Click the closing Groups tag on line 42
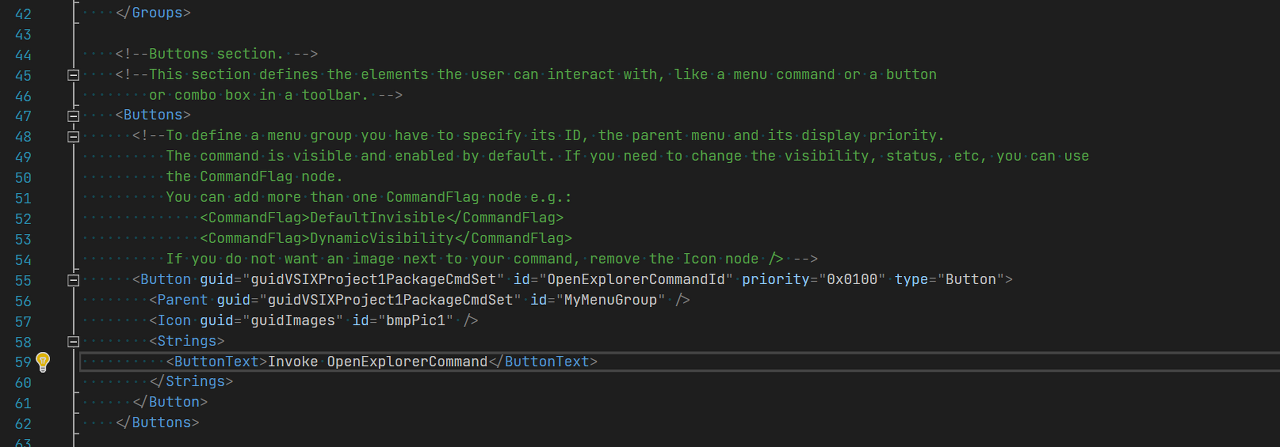Viewport: 1280px width, 447px height. 153,14
